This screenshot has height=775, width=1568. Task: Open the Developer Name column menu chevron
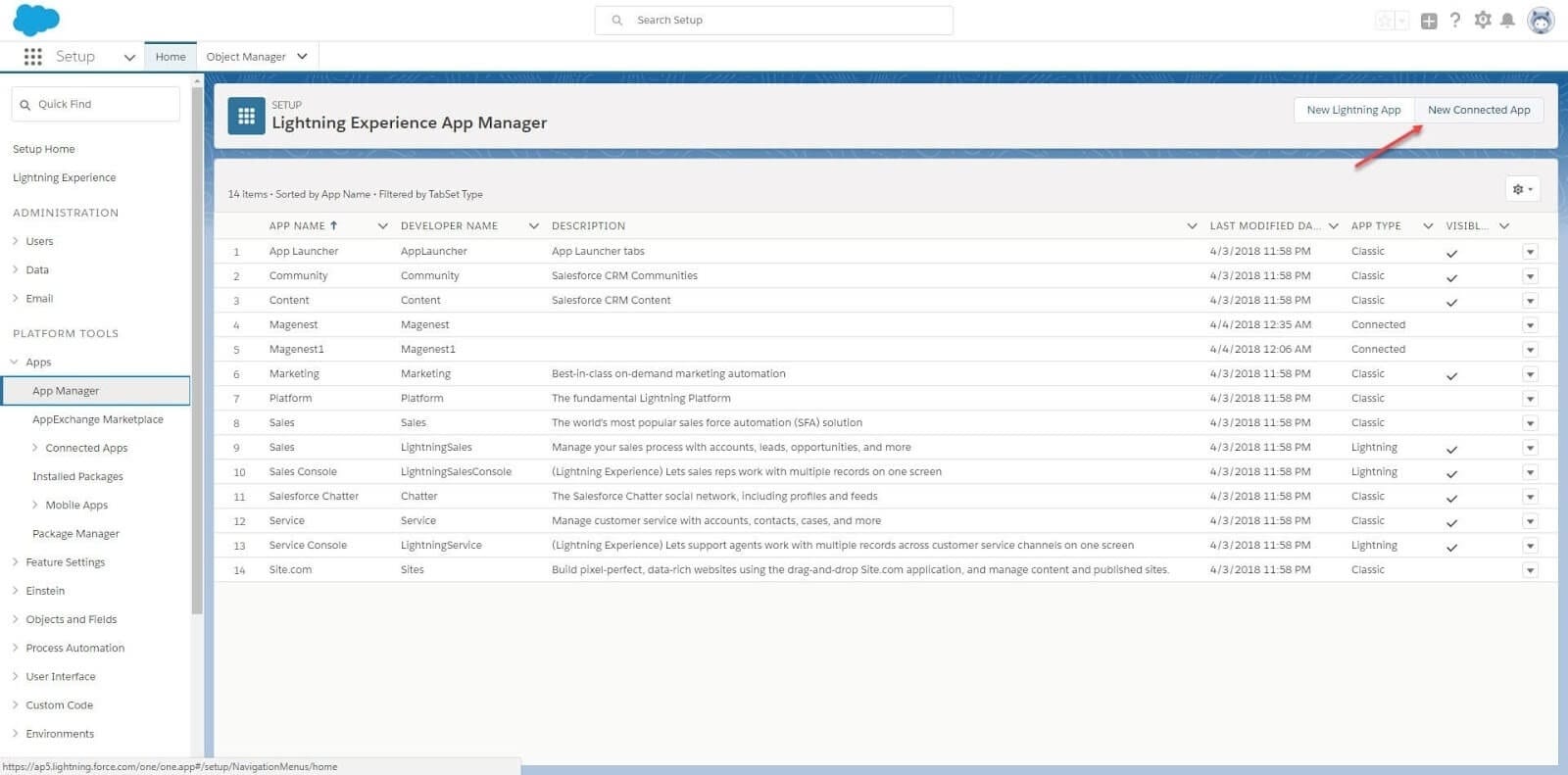point(534,226)
